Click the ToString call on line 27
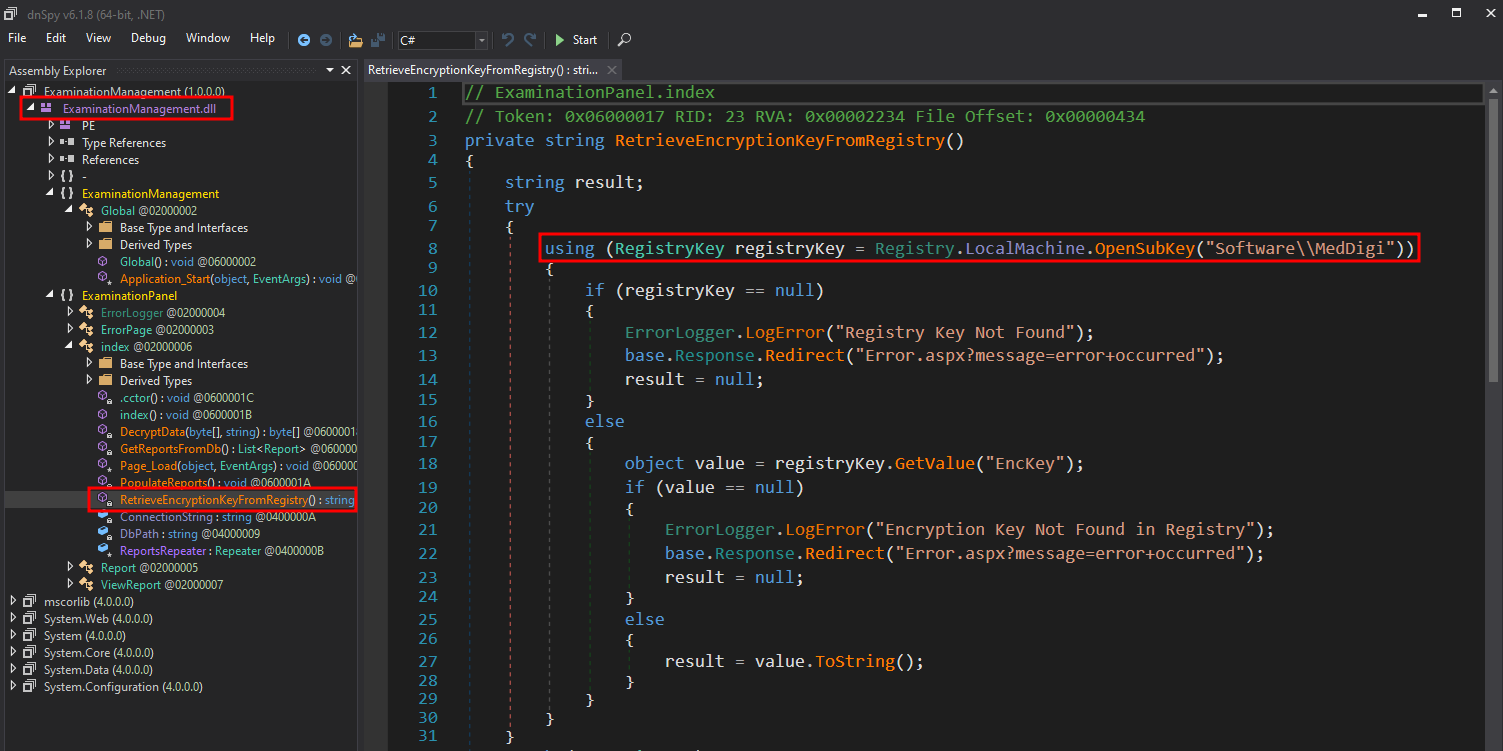Image resolution: width=1503 pixels, height=751 pixels. pos(855,661)
